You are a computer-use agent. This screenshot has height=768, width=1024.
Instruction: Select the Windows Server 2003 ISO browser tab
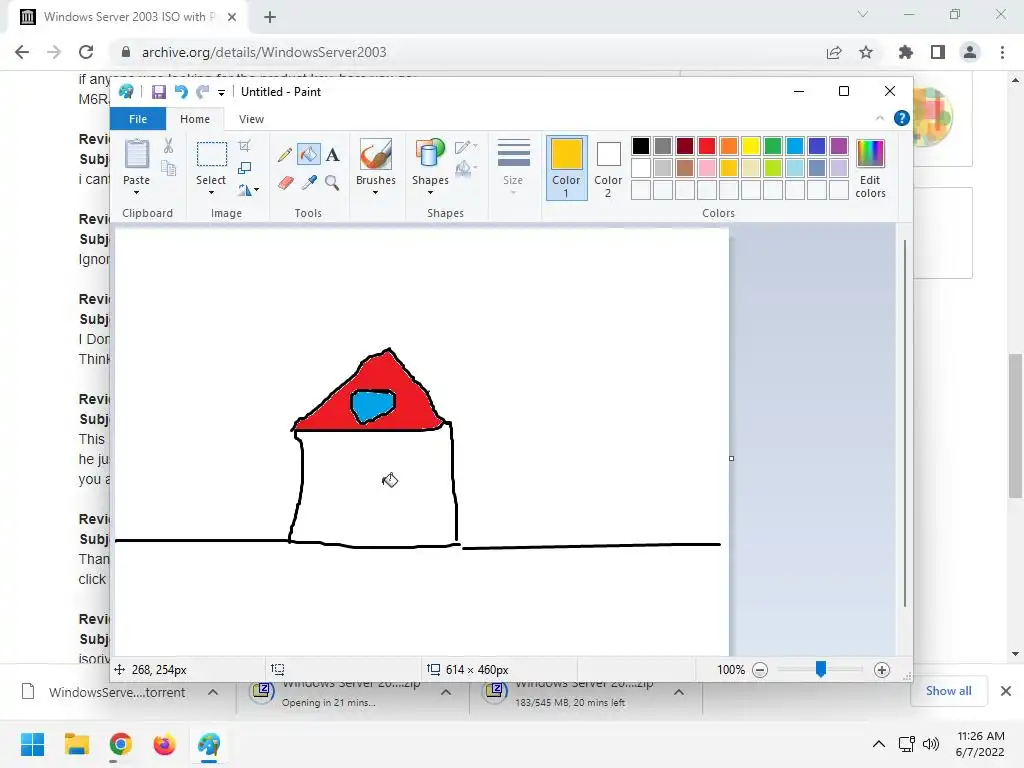(128, 17)
